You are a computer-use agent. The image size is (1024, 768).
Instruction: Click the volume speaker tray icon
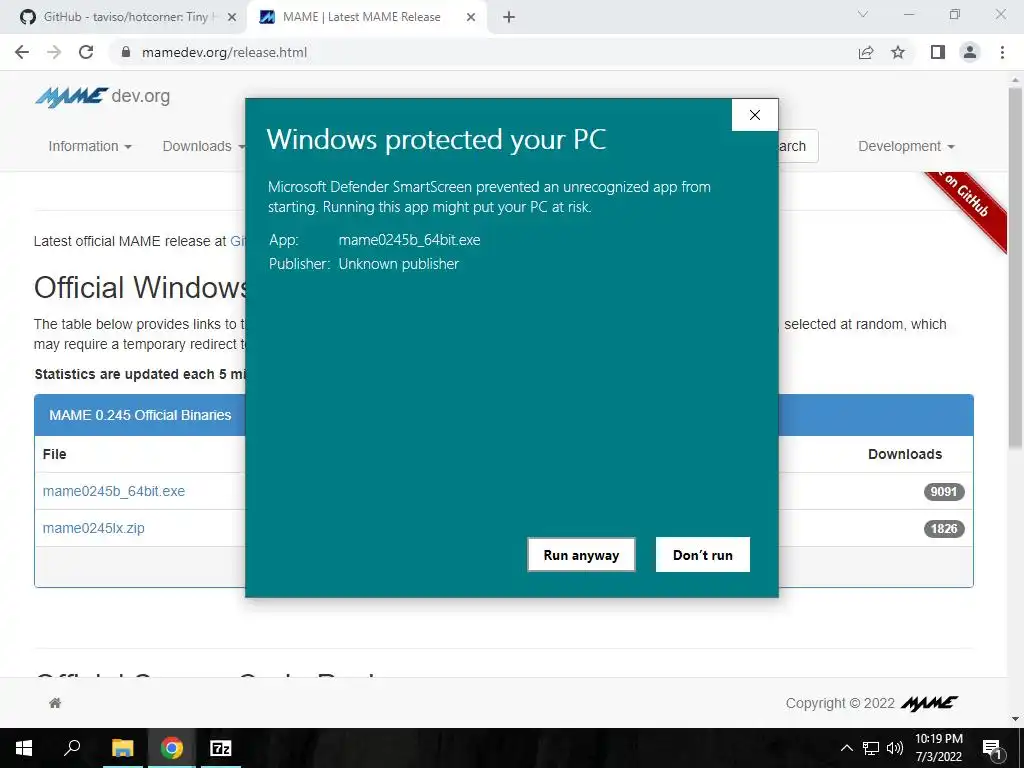click(x=895, y=748)
